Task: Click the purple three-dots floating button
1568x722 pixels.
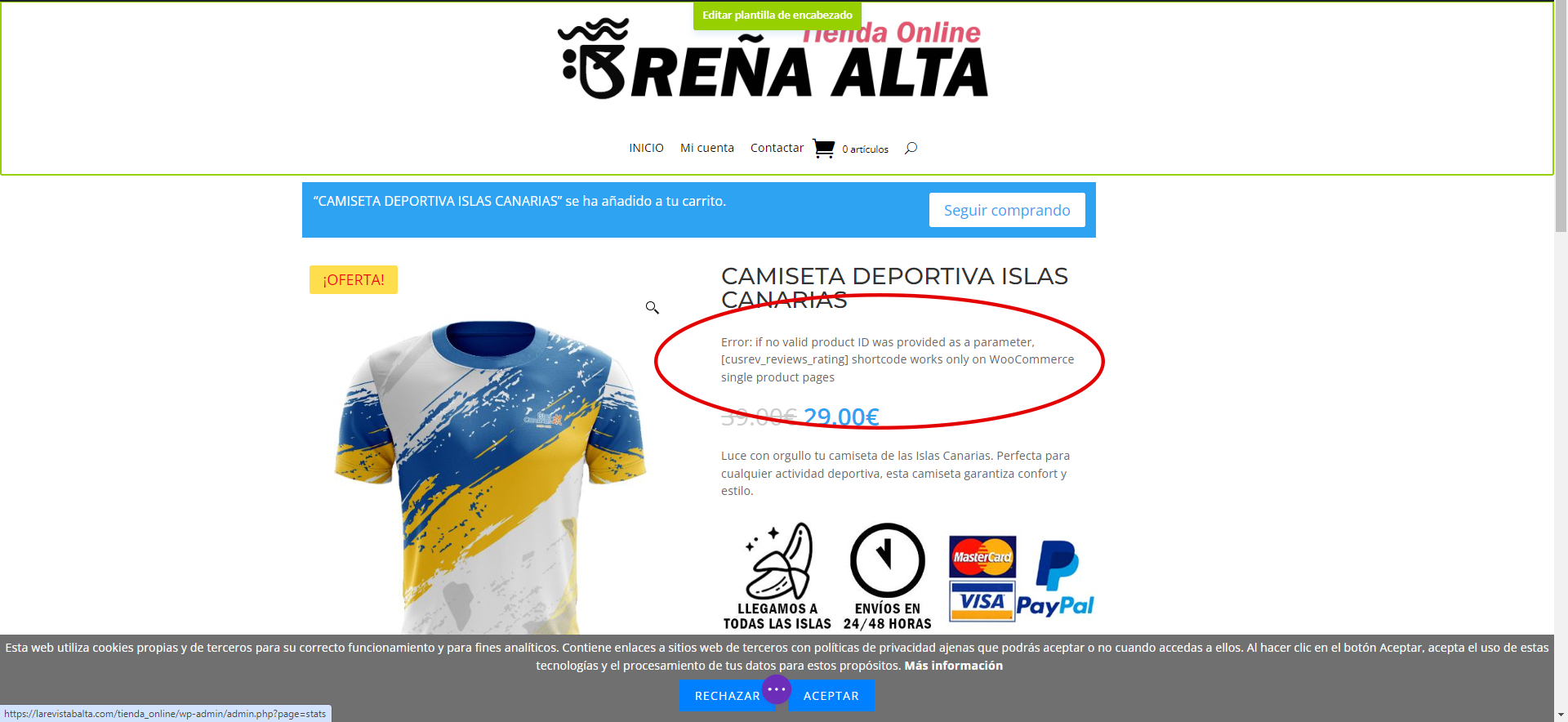Action: 777,689
